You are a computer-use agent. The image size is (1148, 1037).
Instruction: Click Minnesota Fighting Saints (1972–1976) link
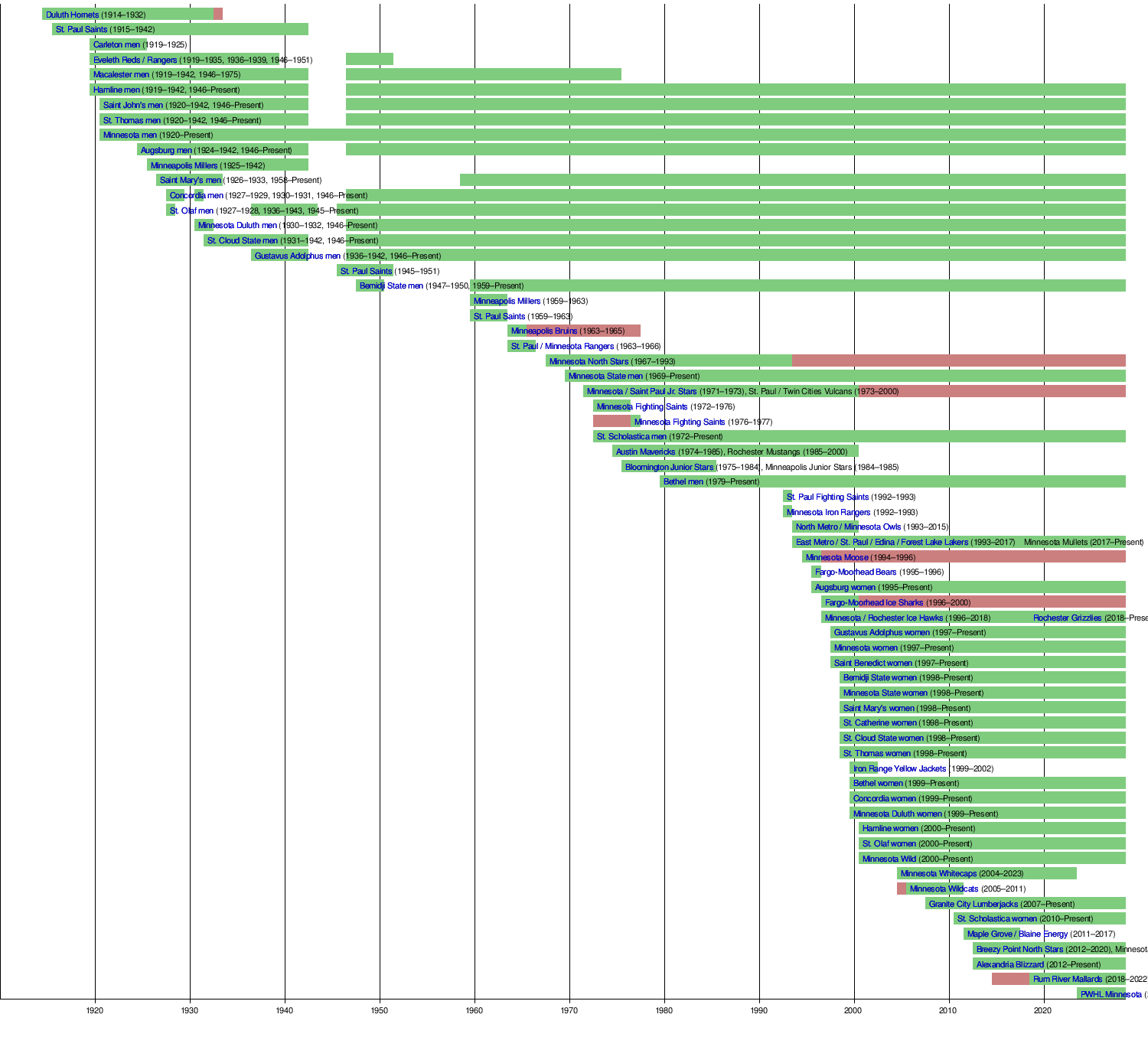coord(642,406)
